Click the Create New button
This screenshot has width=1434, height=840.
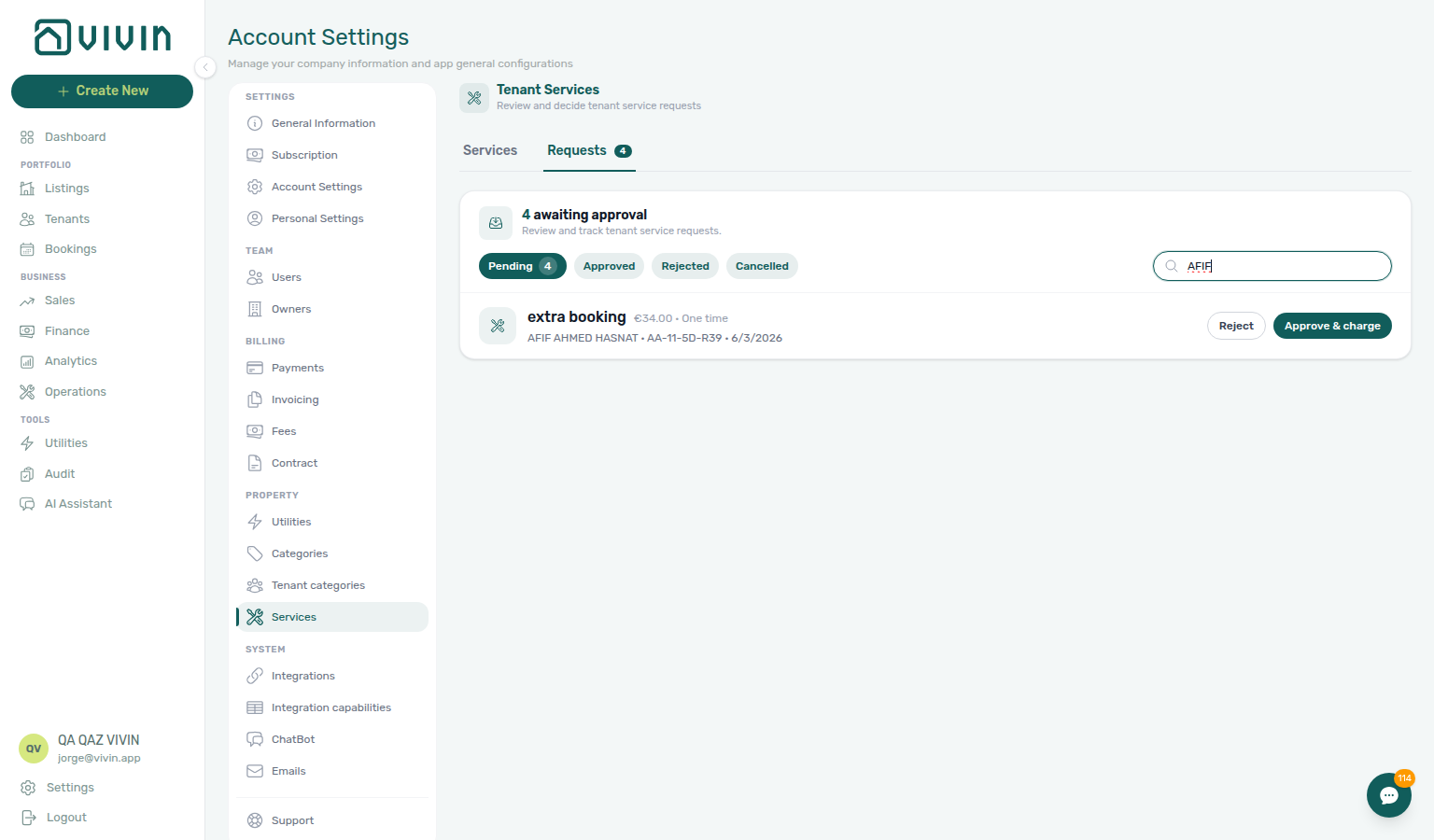(102, 91)
